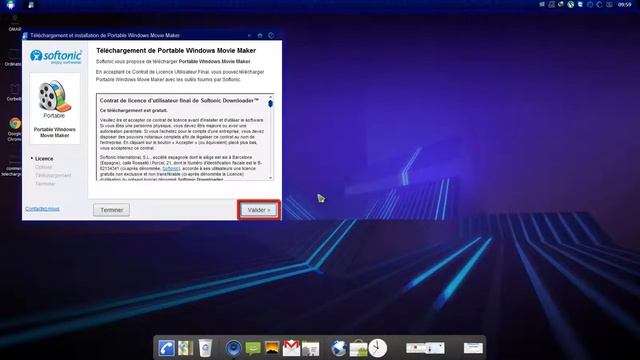Follow the Softonic link in the license text
The height and width of the screenshot is (360, 640).
pos(171,168)
